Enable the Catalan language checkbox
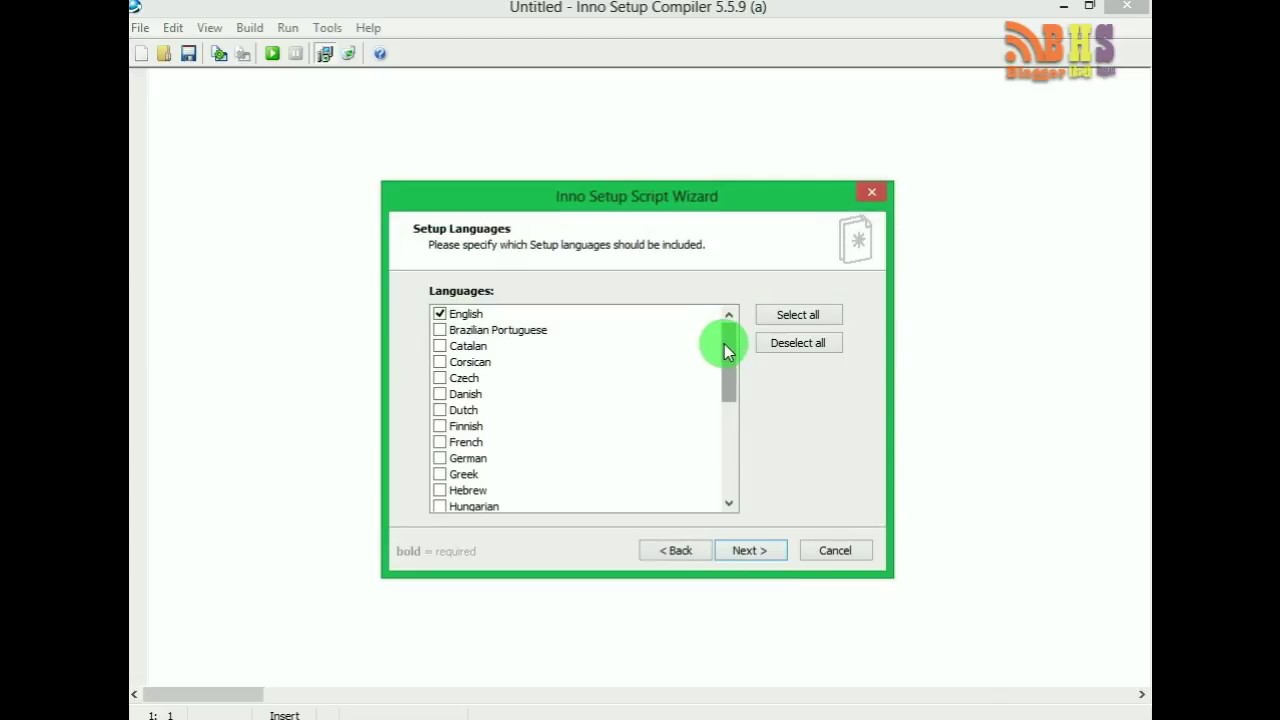Image resolution: width=1280 pixels, height=720 pixels. click(440, 346)
